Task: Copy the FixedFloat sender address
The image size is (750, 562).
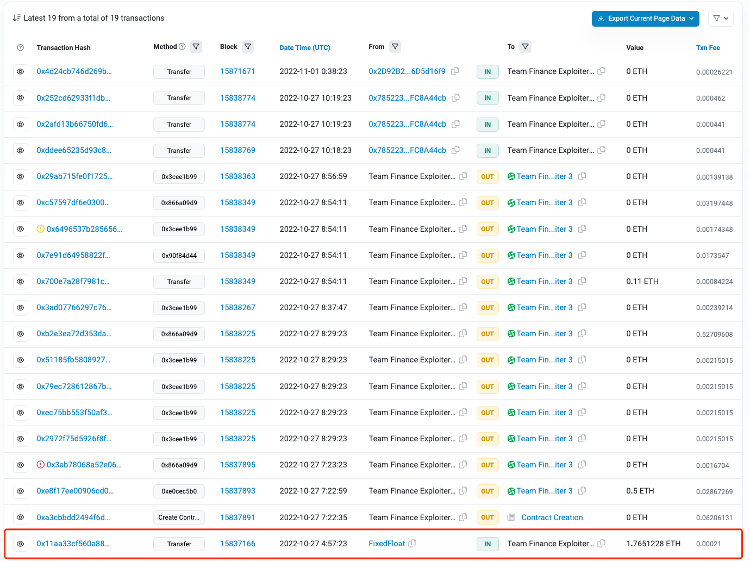Action: tap(412, 543)
